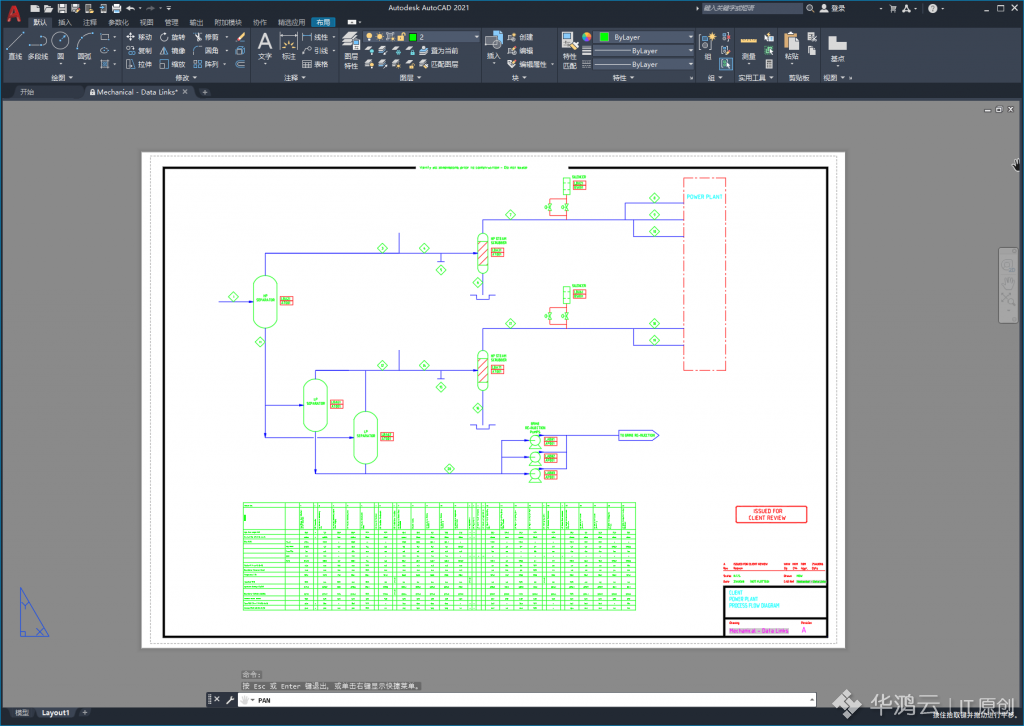Switch to the Model (模型) tab
Image resolution: width=1024 pixels, height=726 pixels.
click(x=22, y=713)
